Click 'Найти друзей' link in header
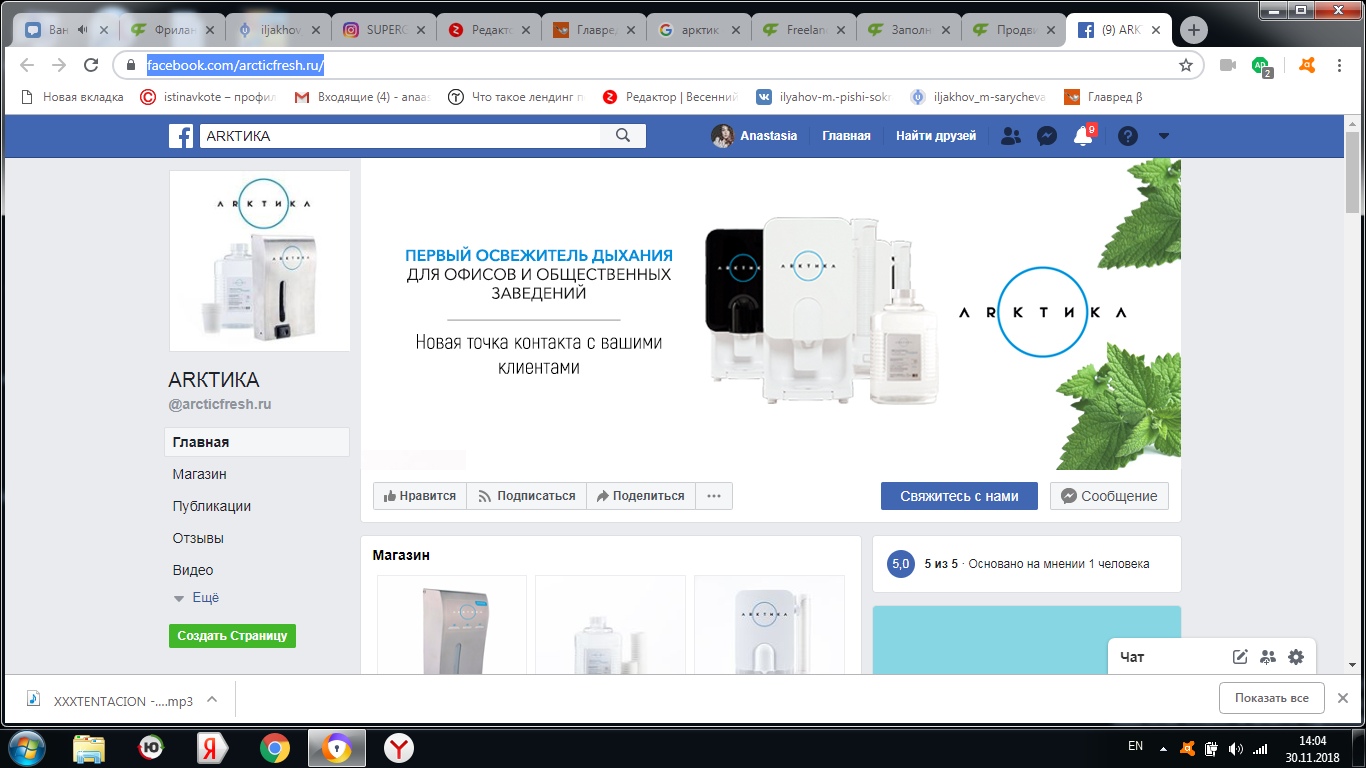Image resolution: width=1366 pixels, height=768 pixels. pos(936,136)
